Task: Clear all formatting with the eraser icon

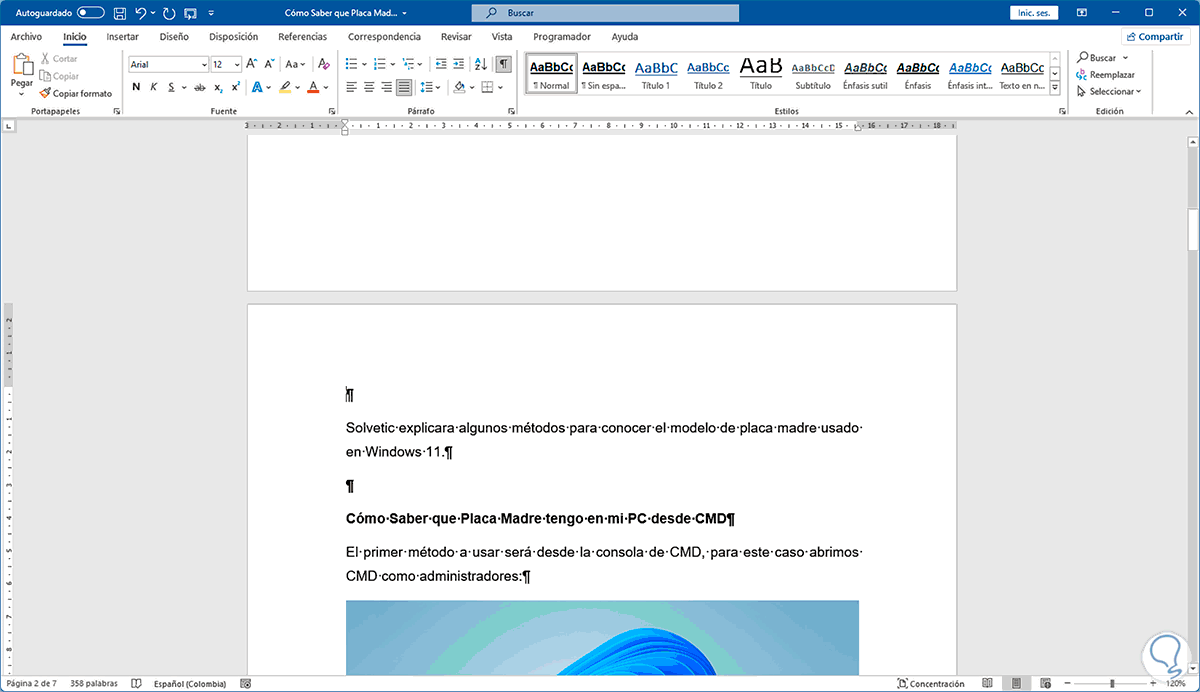Action: coord(324,64)
